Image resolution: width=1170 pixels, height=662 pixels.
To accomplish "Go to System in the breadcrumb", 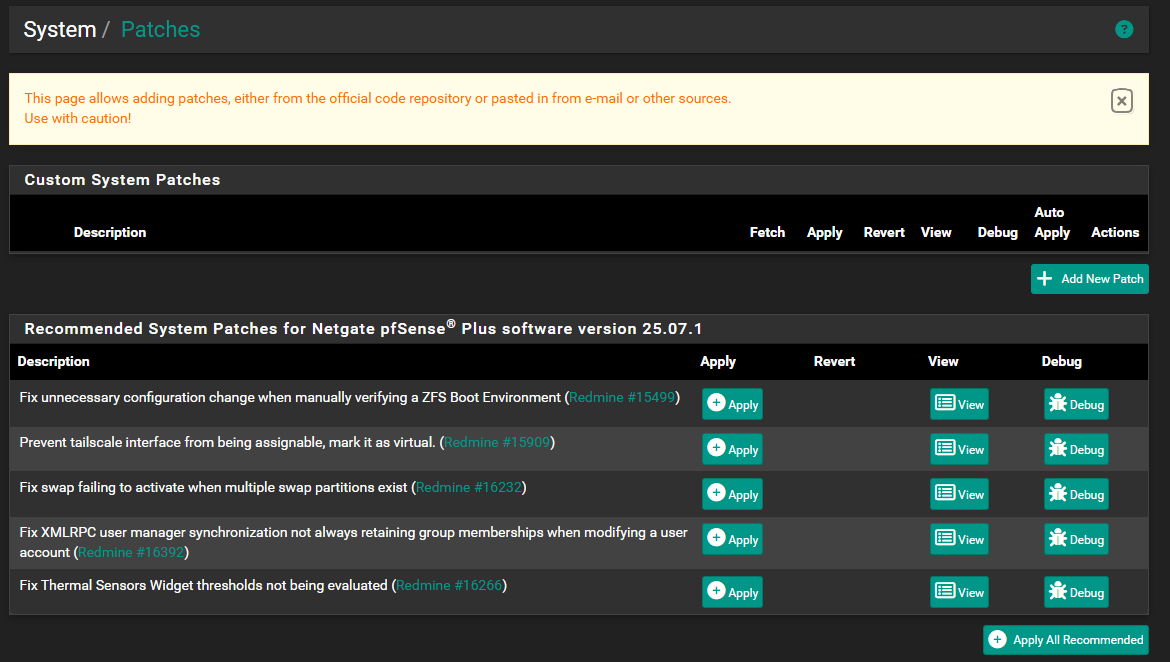I will point(59,30).
